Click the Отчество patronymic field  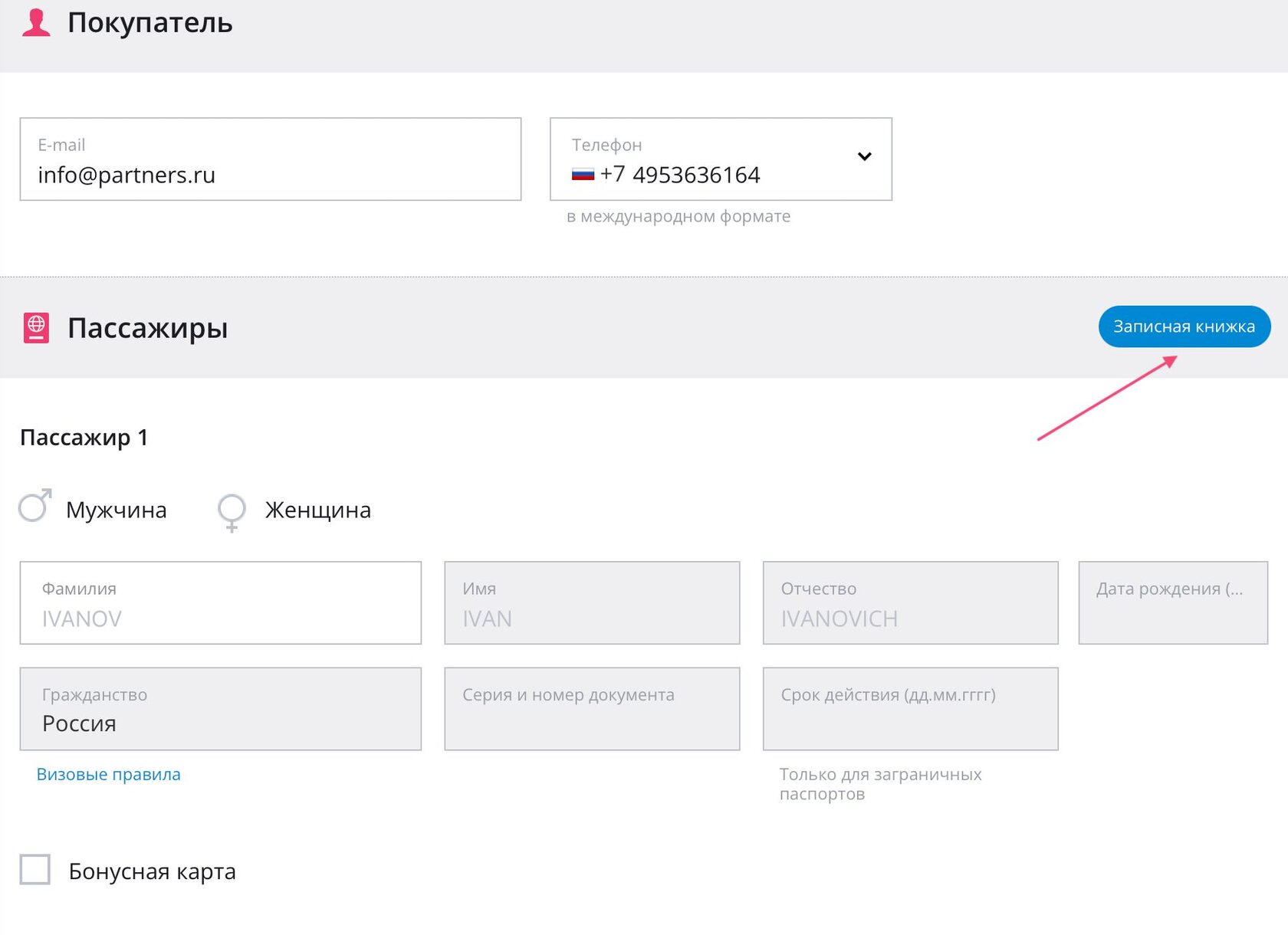coord(910,603)
